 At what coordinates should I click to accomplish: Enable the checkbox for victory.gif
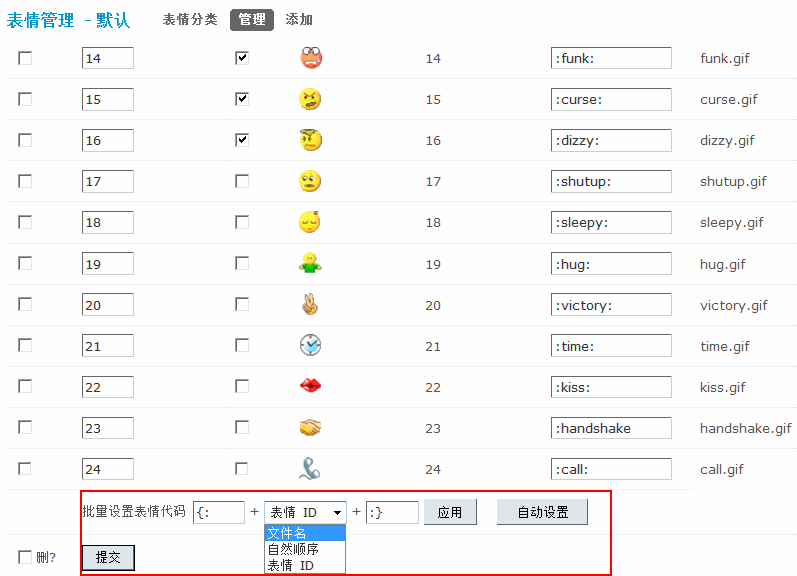pos(242,304)
